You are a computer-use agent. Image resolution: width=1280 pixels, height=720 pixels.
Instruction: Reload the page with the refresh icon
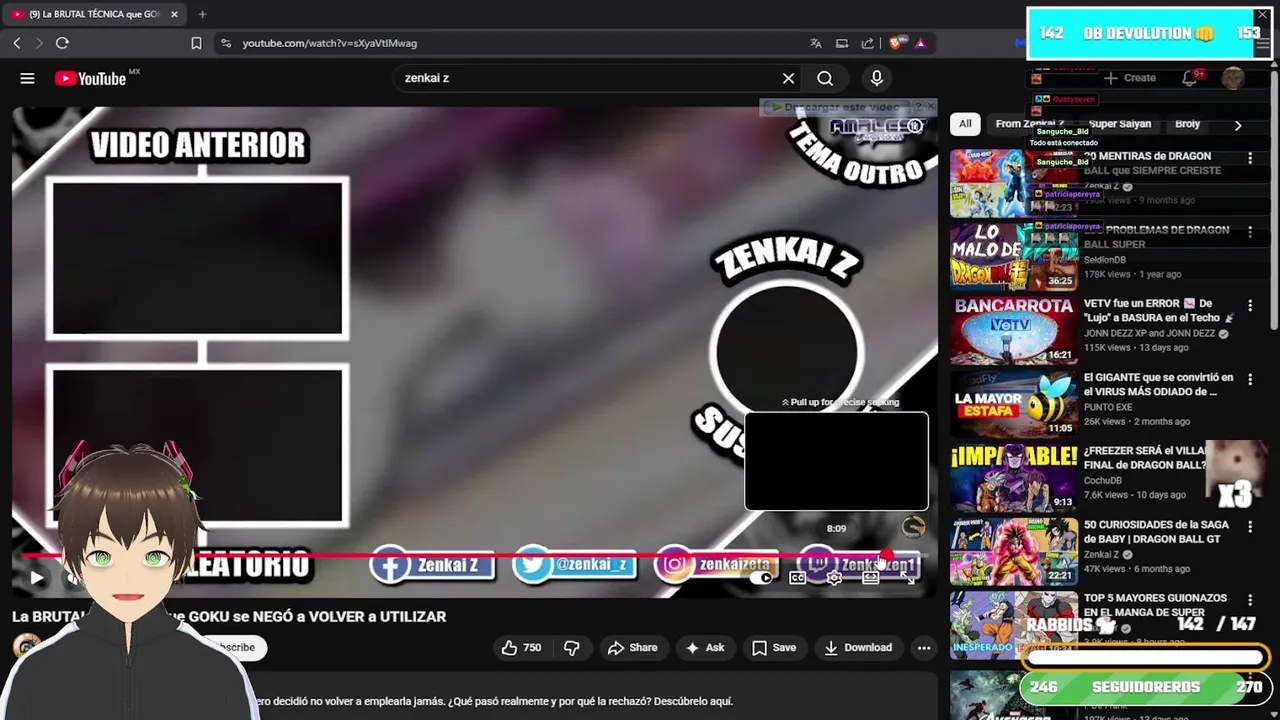[x=62, y=43]
